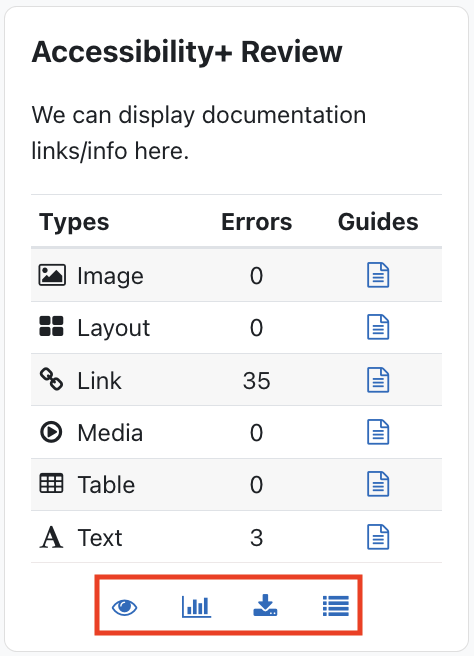Screen dimensions: 474x656
Task: Open the Text guide document icon
Action: [x=378, y=537]
